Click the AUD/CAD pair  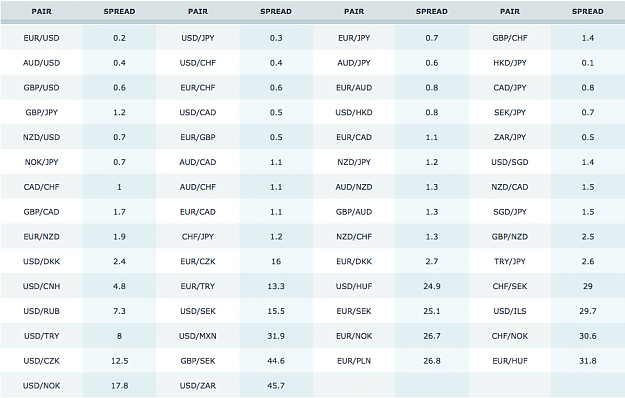coord(198,162)
